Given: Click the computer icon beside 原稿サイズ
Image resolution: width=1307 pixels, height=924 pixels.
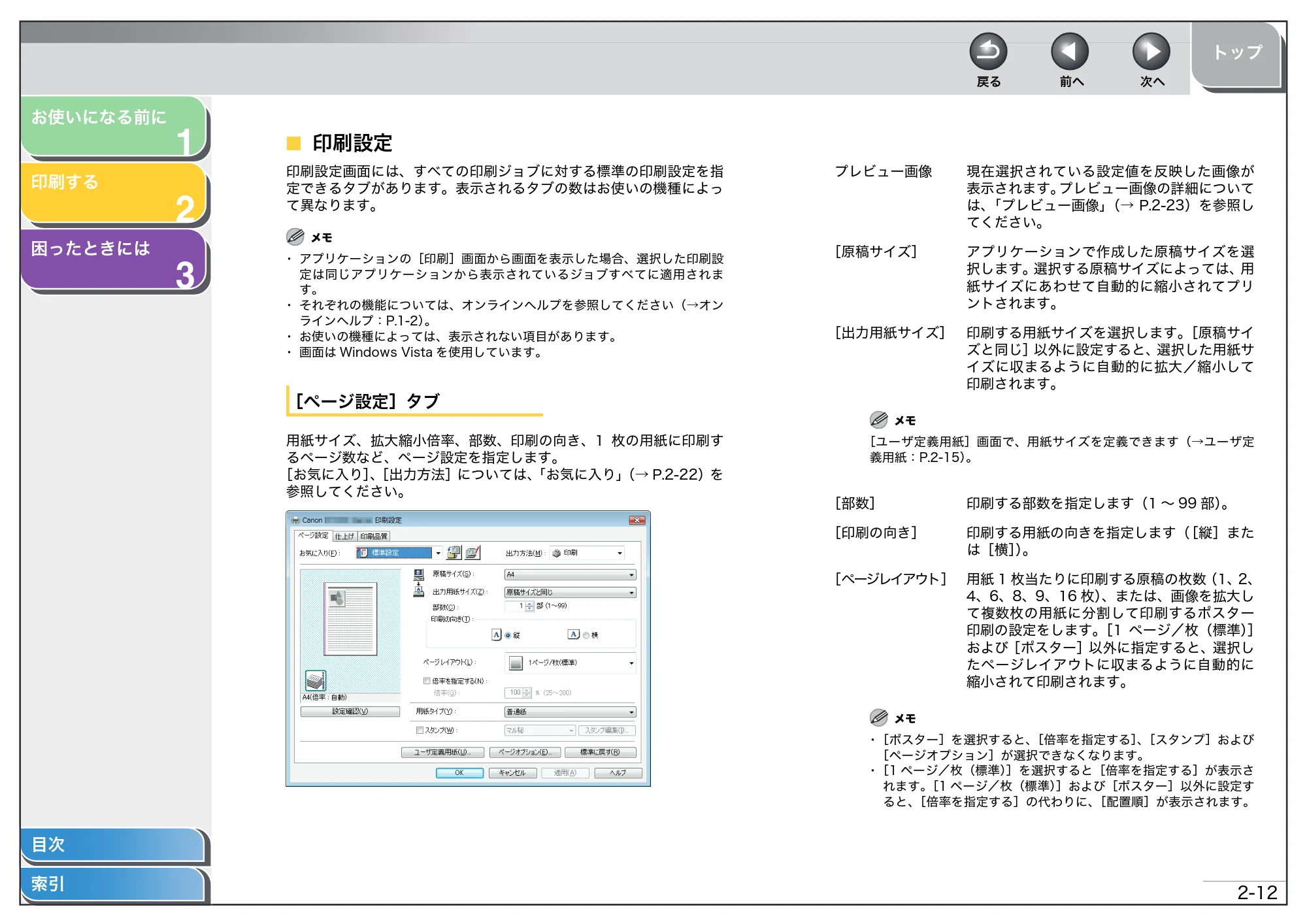Looking at the screenshot, I should point(419,574).
